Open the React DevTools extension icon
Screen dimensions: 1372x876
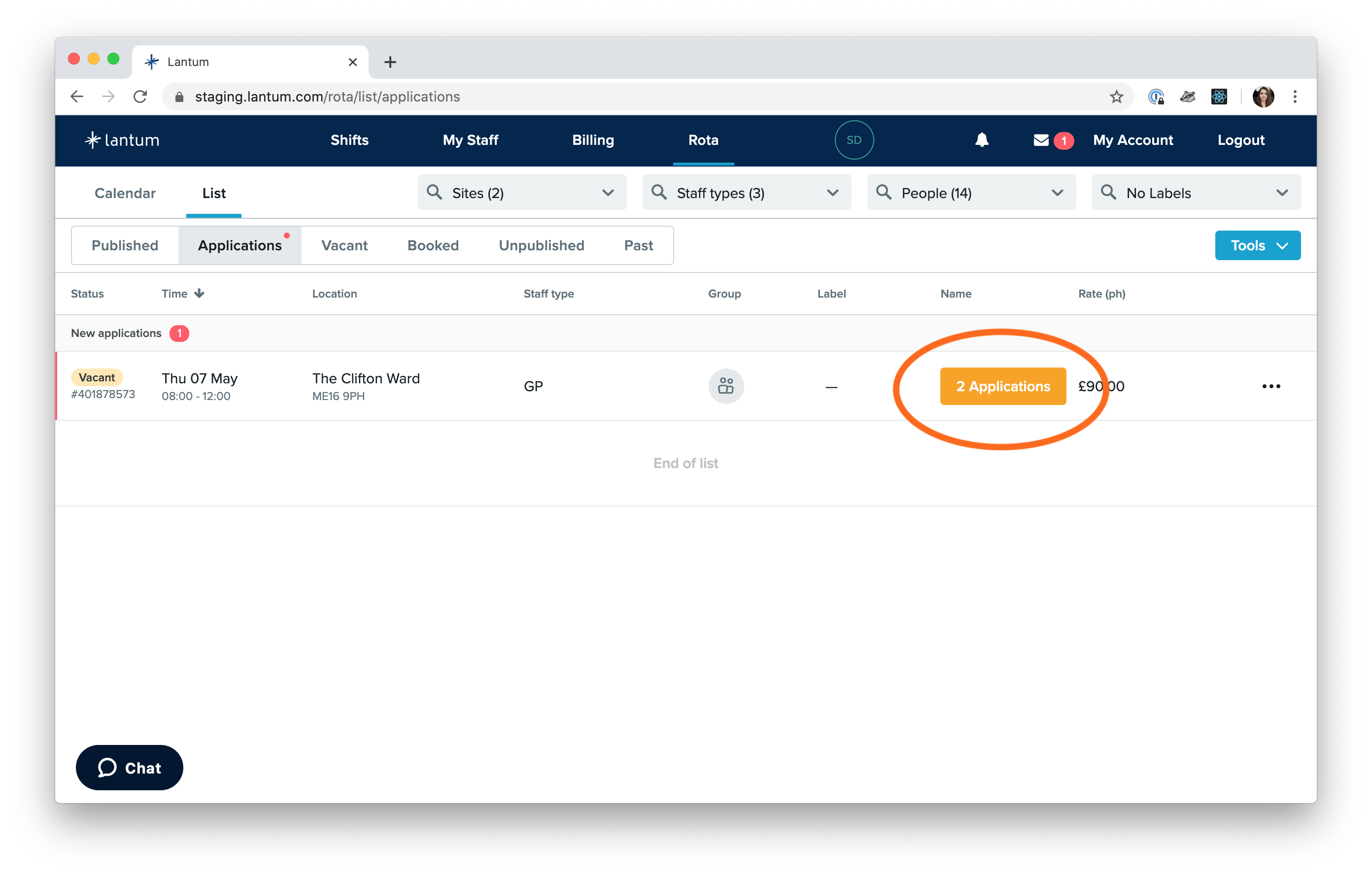pos(1219,96)
